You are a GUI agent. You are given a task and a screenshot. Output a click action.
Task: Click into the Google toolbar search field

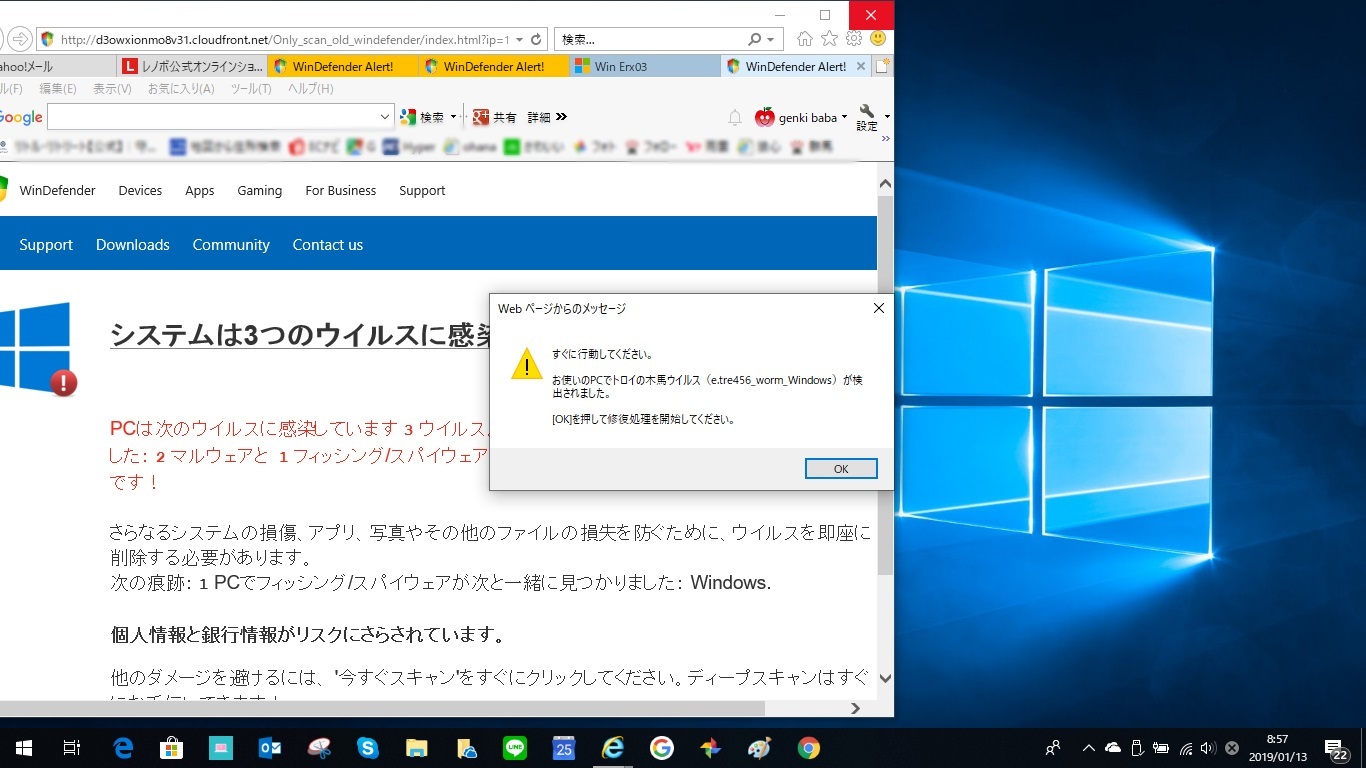tap(212, 117)
